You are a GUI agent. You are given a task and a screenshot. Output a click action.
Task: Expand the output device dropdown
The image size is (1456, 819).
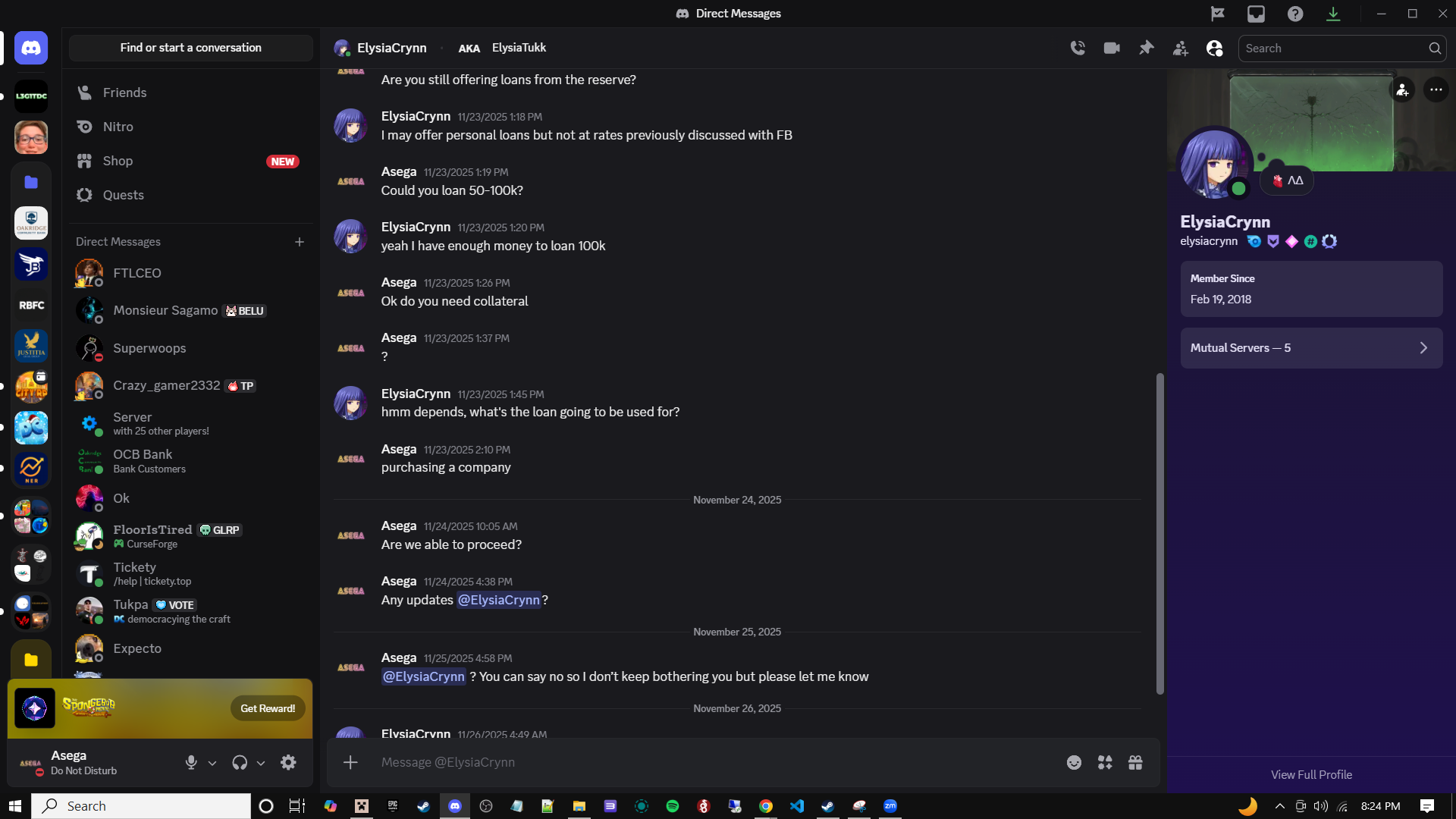[262, 763]
